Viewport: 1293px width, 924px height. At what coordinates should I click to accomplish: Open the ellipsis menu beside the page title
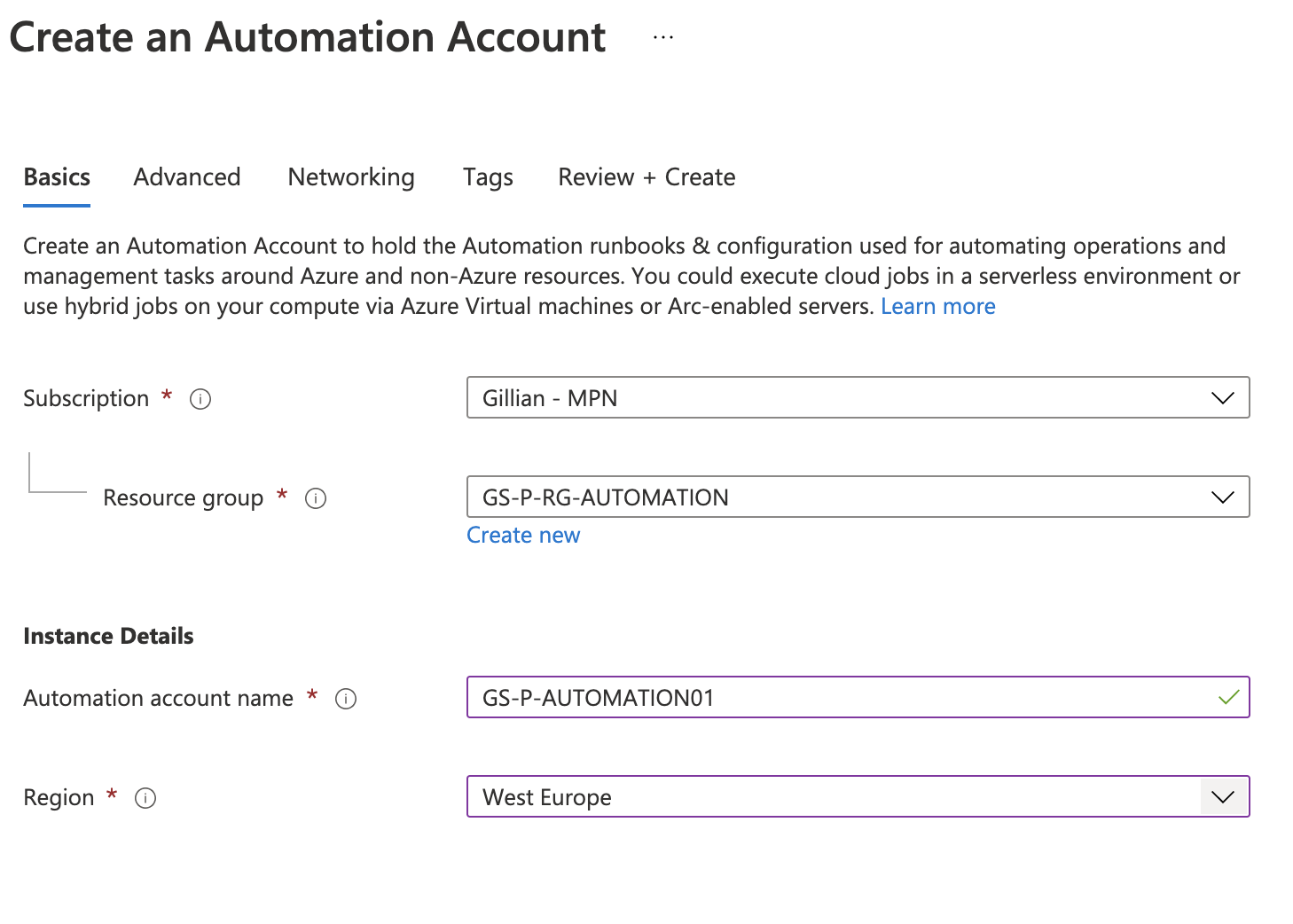pyautogui.click(x=662, y=36)
